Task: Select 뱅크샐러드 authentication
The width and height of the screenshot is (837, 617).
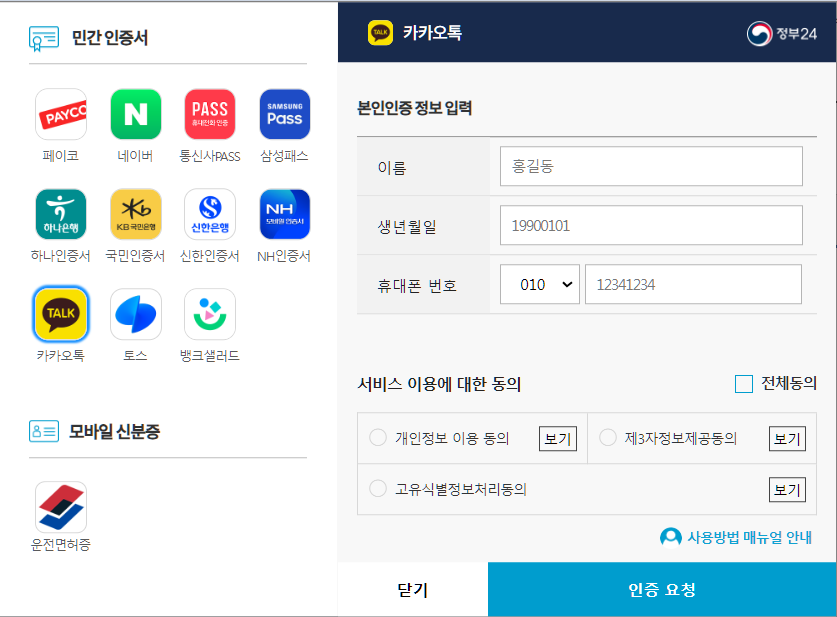Action: click(x=209, y=311)
